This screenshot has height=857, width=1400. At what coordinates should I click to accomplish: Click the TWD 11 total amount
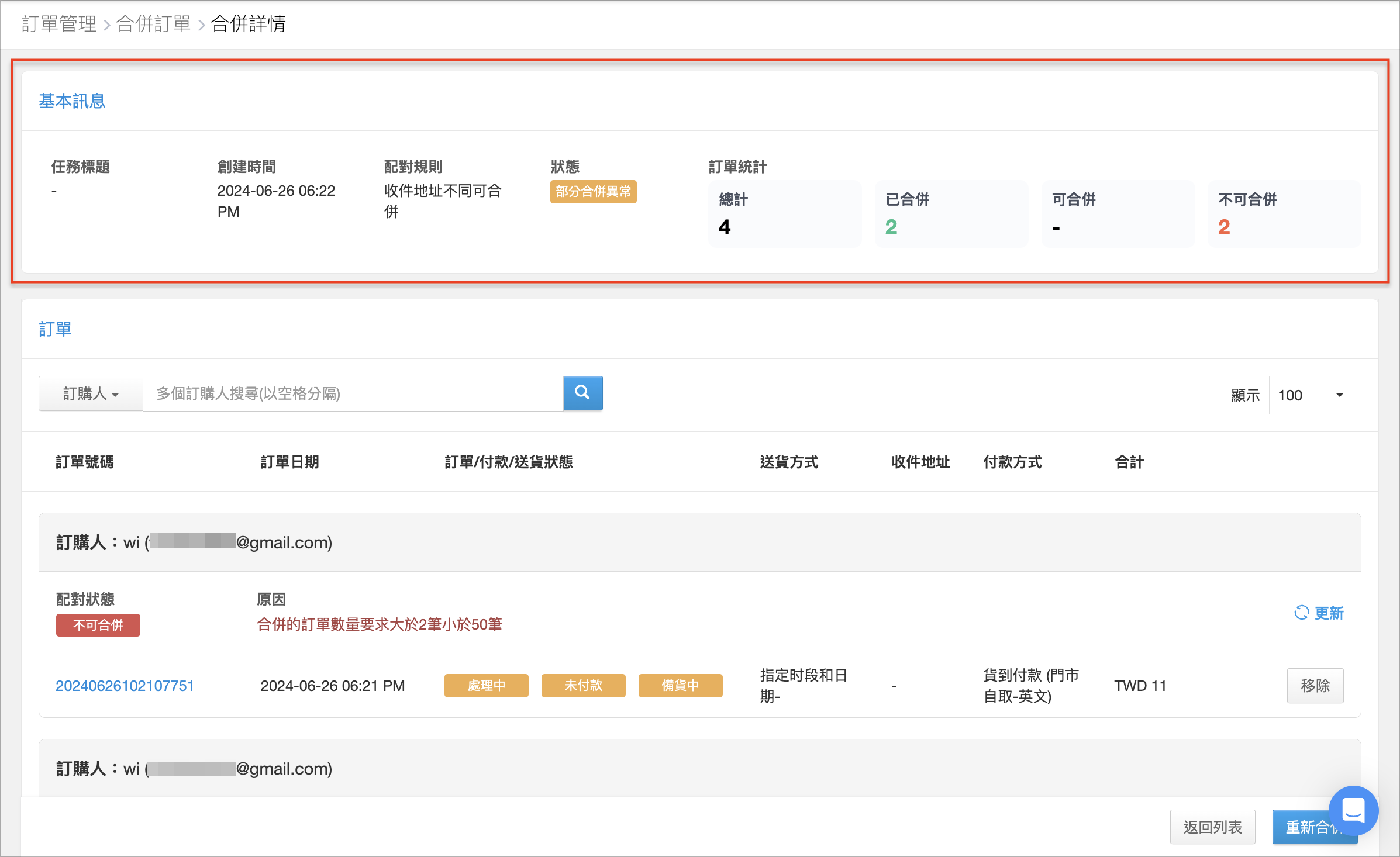pyautogui.click(x=1140, y=686)
